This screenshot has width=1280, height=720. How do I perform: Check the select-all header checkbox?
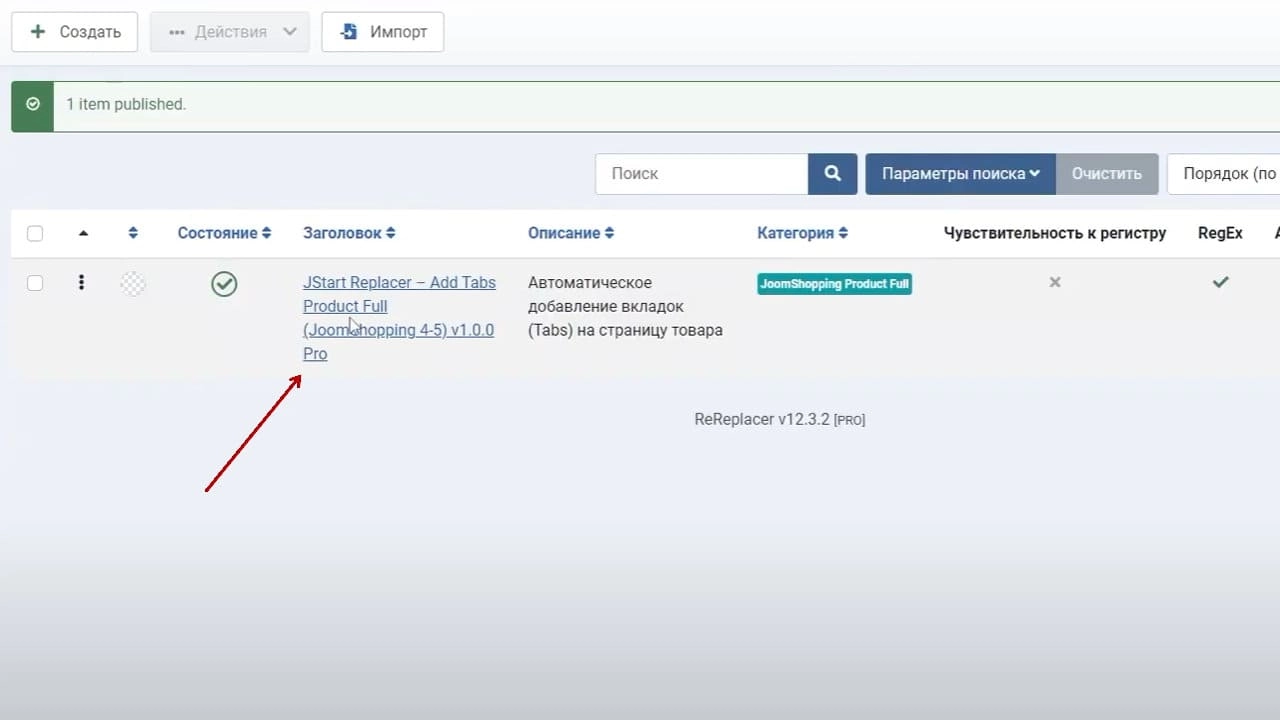tap(35, 234)
